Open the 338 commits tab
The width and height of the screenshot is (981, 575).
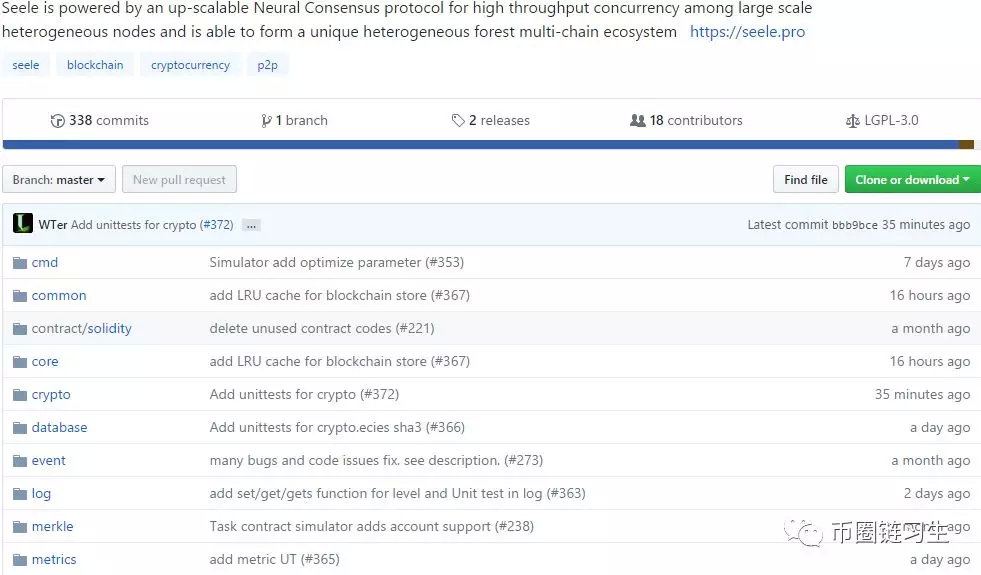100,121
